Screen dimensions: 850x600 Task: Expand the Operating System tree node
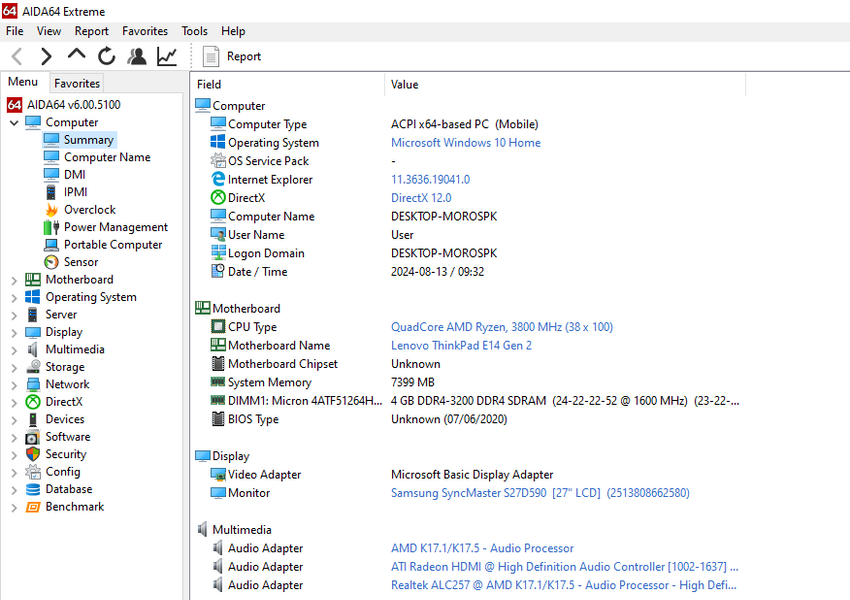pyautogui.click(x=14, y=298)
